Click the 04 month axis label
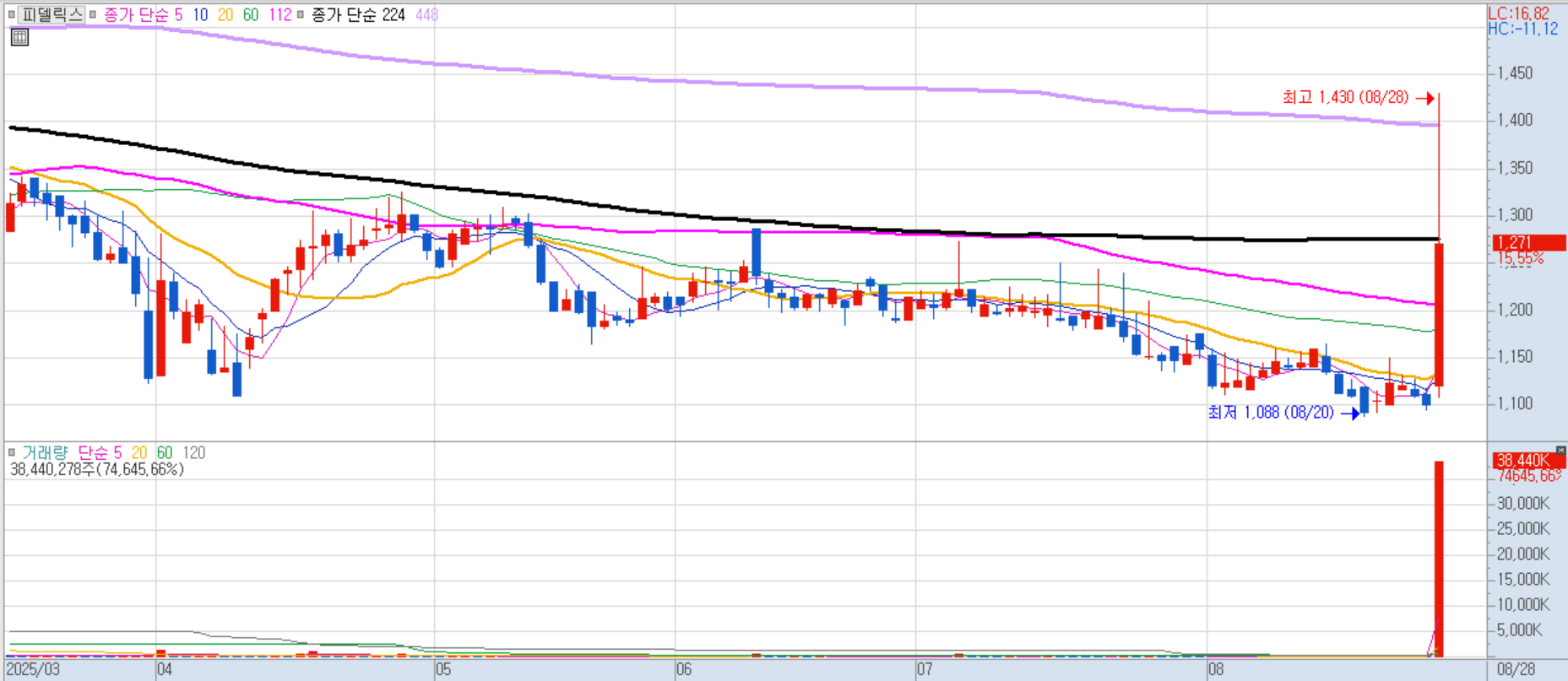Screen dimensions: 1568x681 coord(165,670)
